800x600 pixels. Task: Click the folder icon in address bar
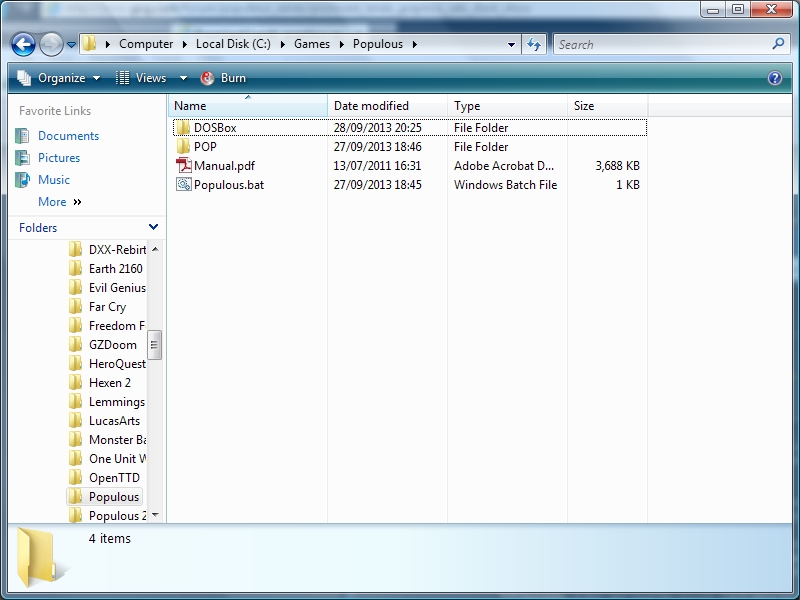(89, 44)
